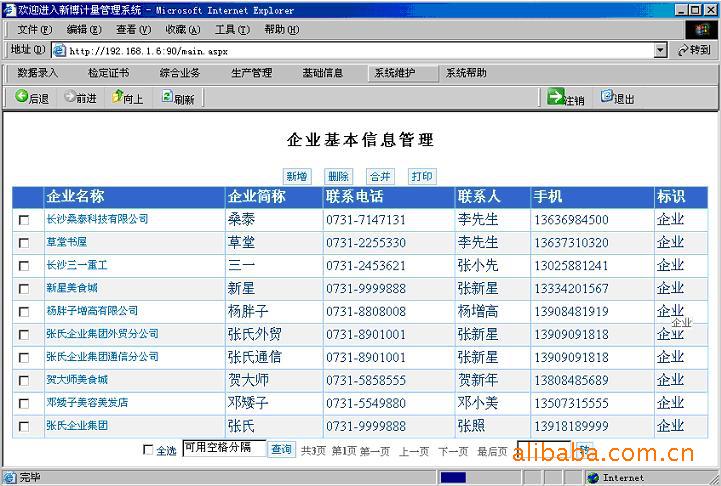Click the 前进 (Forward) toolbar icon
This screenshot has width=721, height=486.
tap(70, 97)
